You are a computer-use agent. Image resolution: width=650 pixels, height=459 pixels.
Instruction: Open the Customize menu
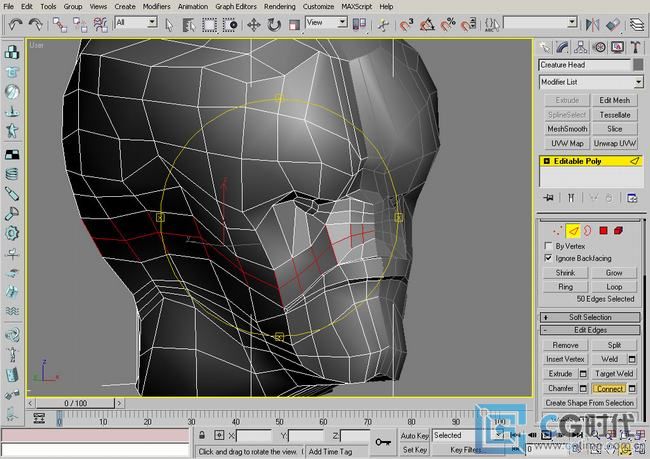click(x=318, y=7)
